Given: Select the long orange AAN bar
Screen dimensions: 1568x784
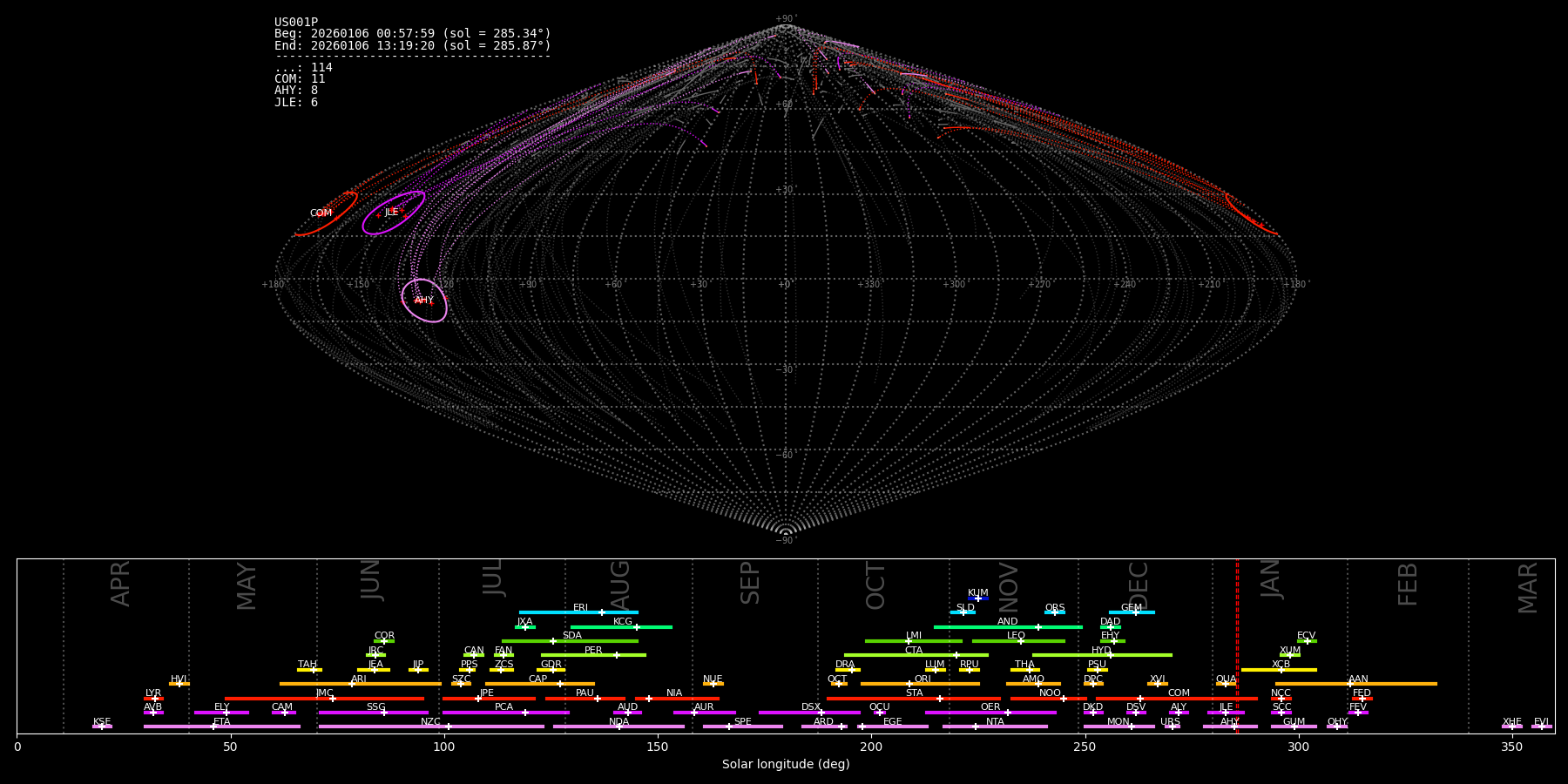Looking at the screenshot, I should (x=1356, y=684).
